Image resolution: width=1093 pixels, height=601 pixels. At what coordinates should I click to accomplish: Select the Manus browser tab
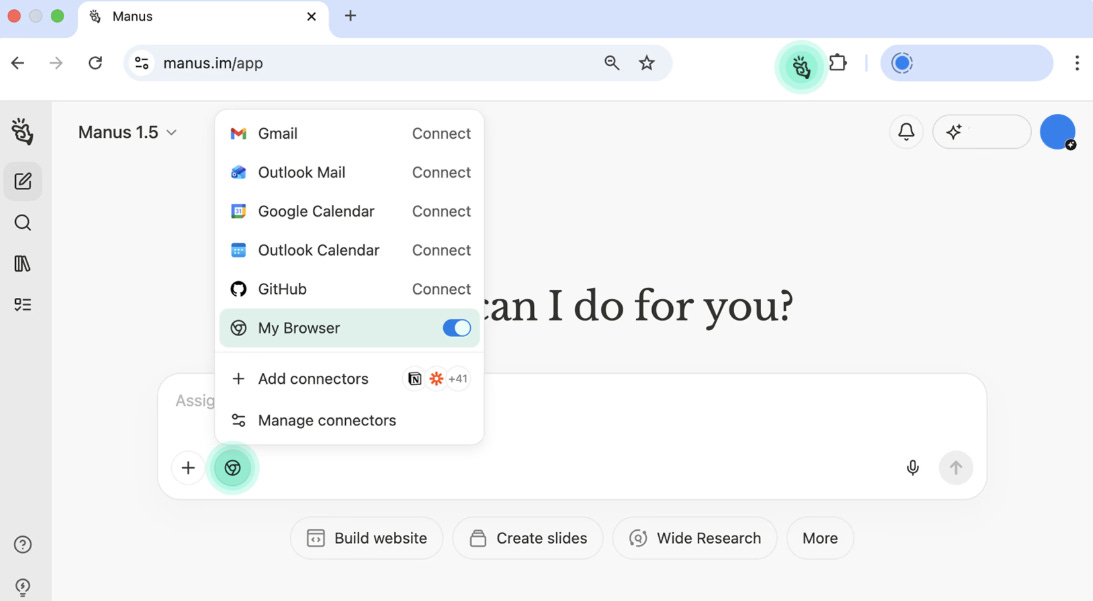pyautogui.click(x=202, y=17)
